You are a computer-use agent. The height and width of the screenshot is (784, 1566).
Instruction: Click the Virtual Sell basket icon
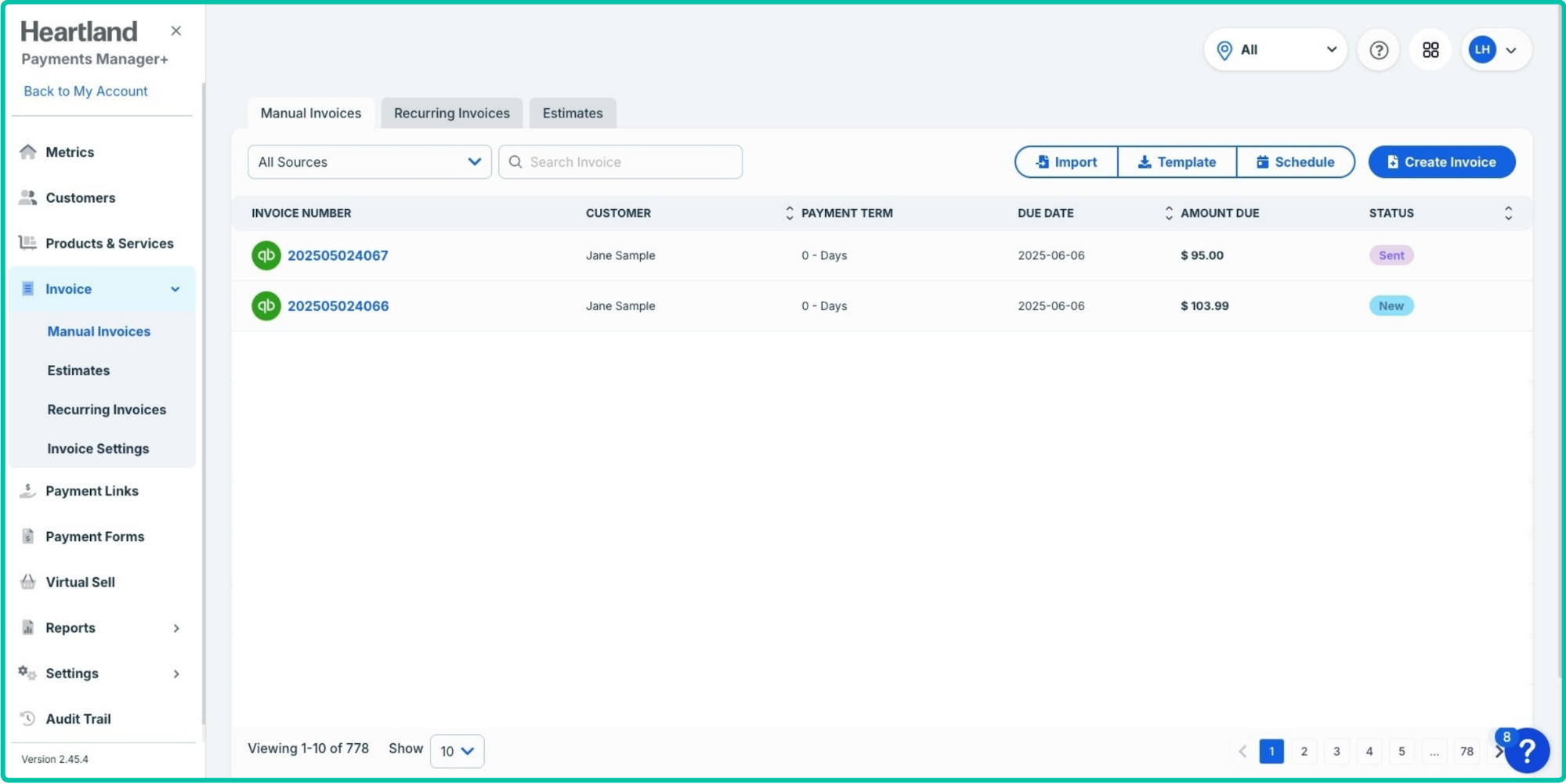tap(28, 582)
